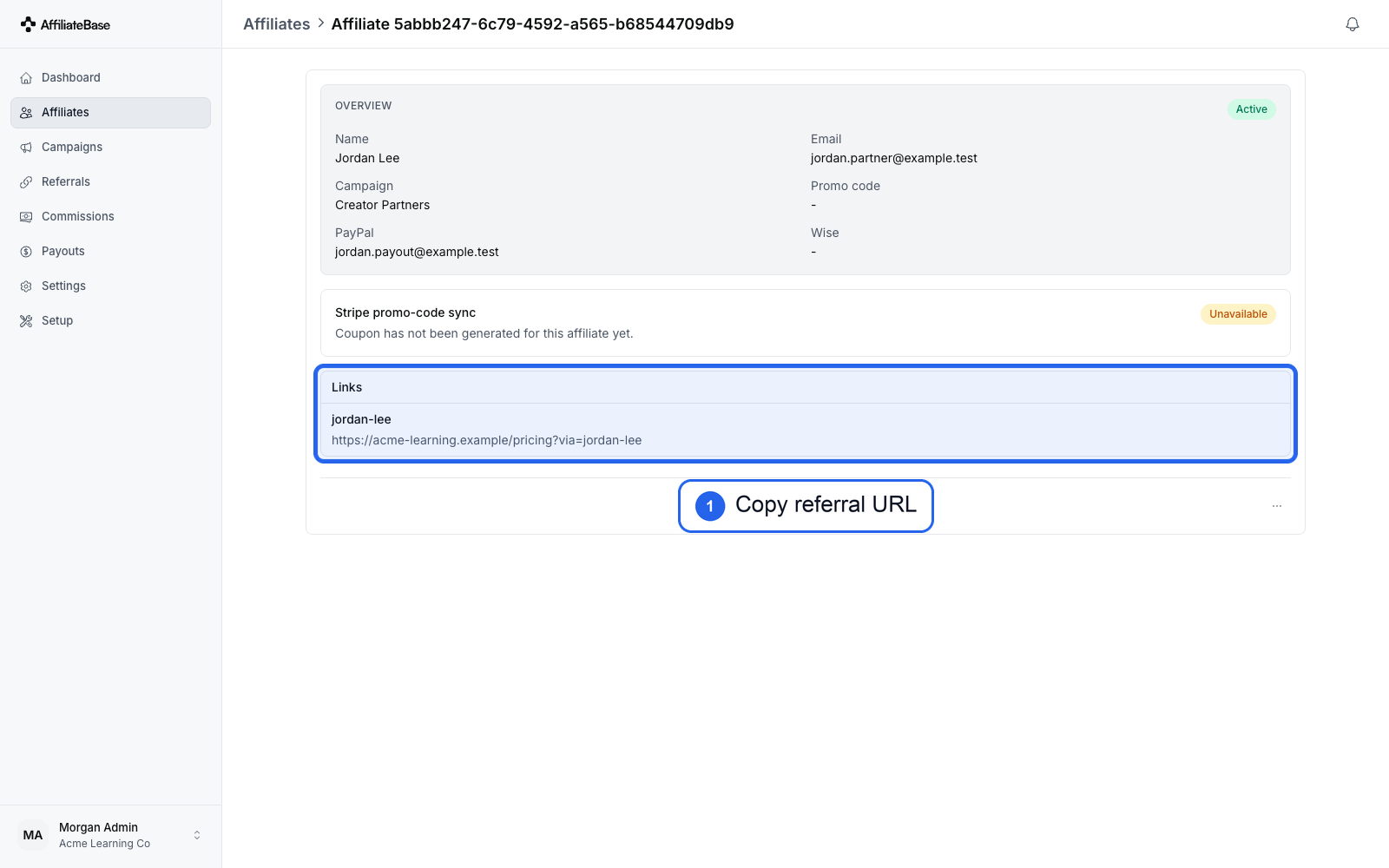The width and height of the screenshot is (1389, 868).
Task: Click the affiliate ID breadcrumb title
Action: (532, 24)
